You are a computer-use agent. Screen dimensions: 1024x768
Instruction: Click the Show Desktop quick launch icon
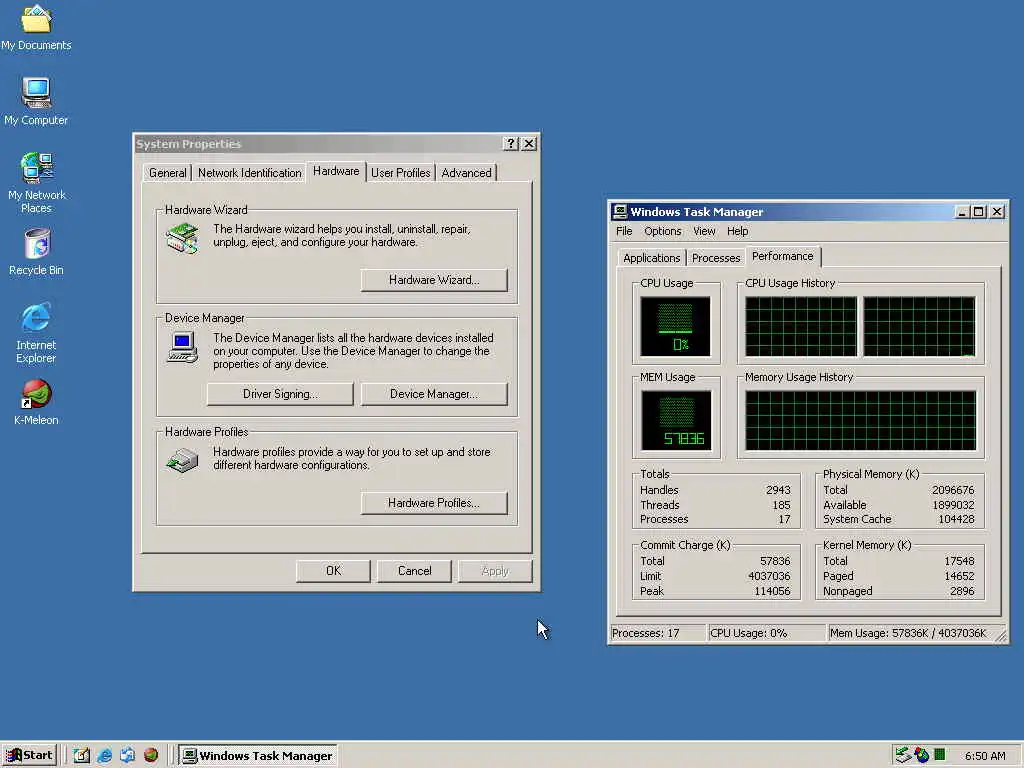(x=81, y=755)
